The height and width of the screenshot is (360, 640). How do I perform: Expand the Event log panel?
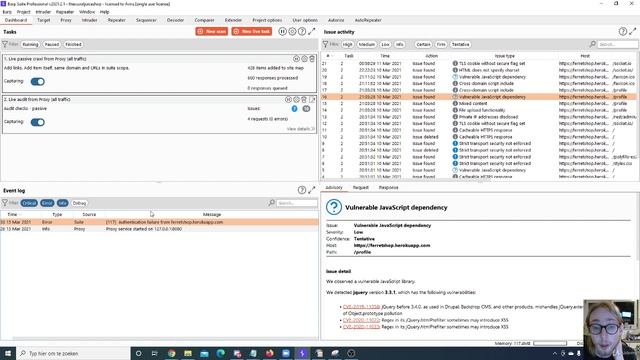312,190
